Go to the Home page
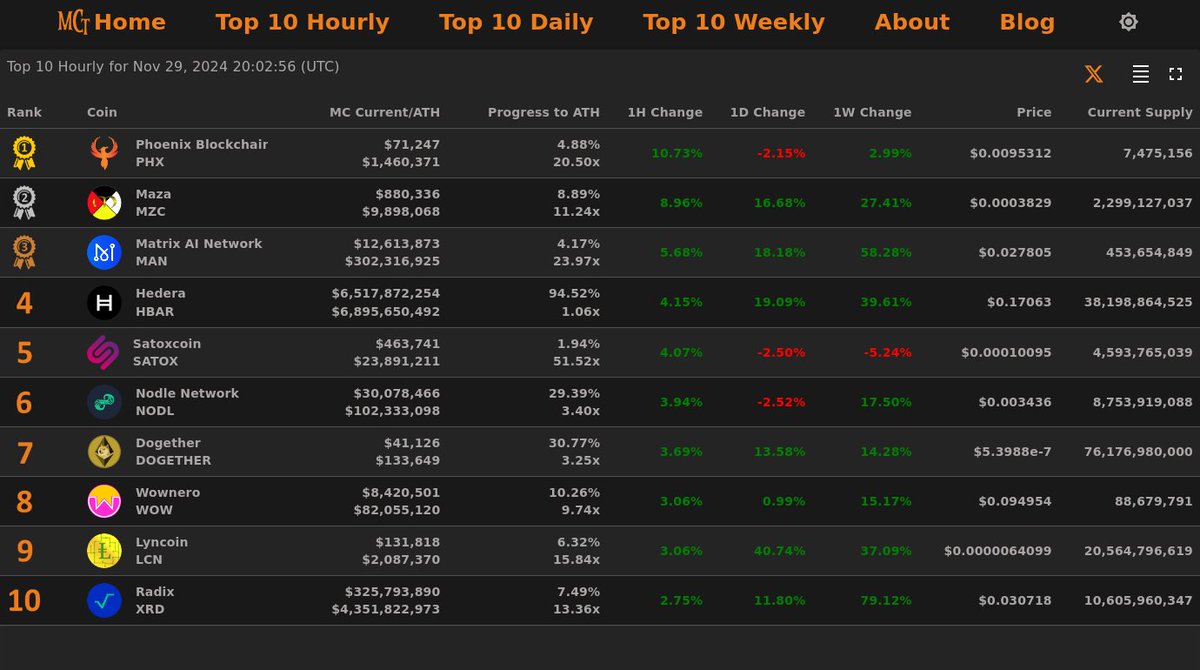 pos(130,22)
